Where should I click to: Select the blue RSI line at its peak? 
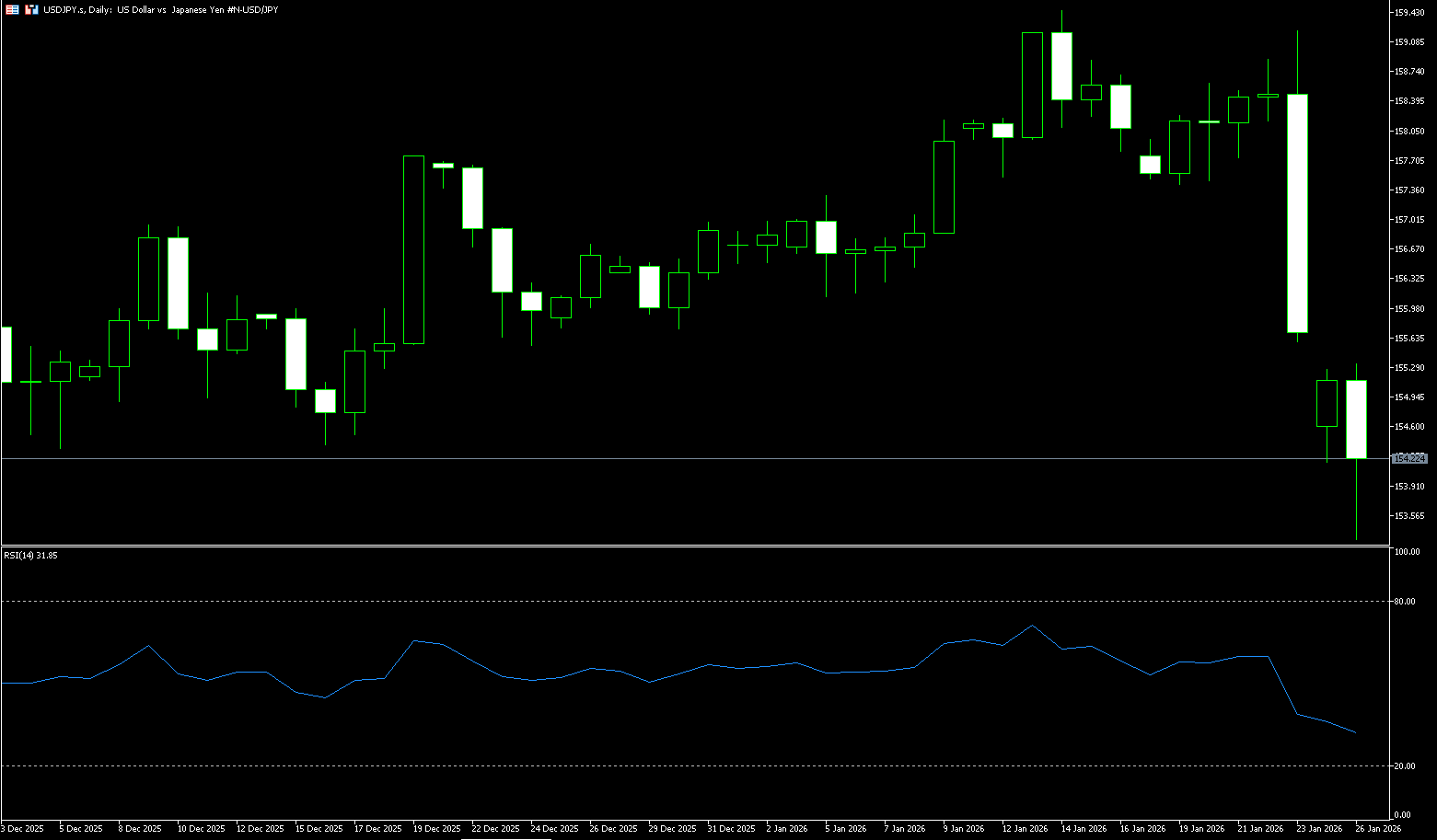click(x=1032, y=626)
